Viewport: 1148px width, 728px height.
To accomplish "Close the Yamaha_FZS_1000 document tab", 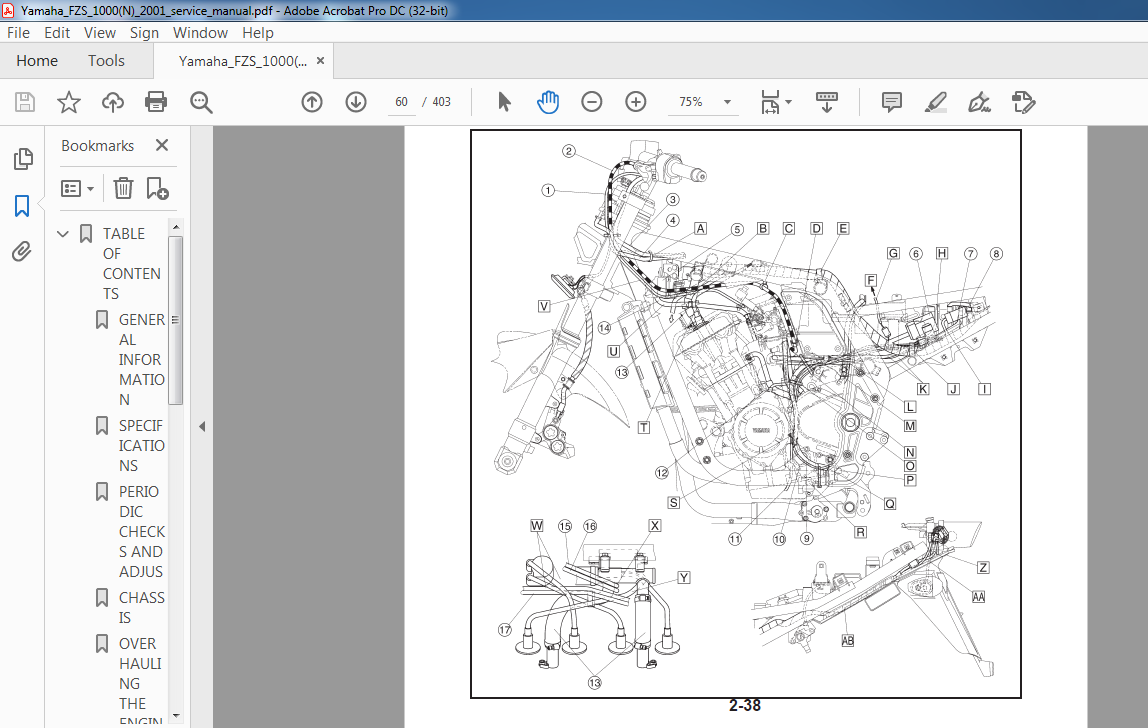I will (x=320, y=61).
